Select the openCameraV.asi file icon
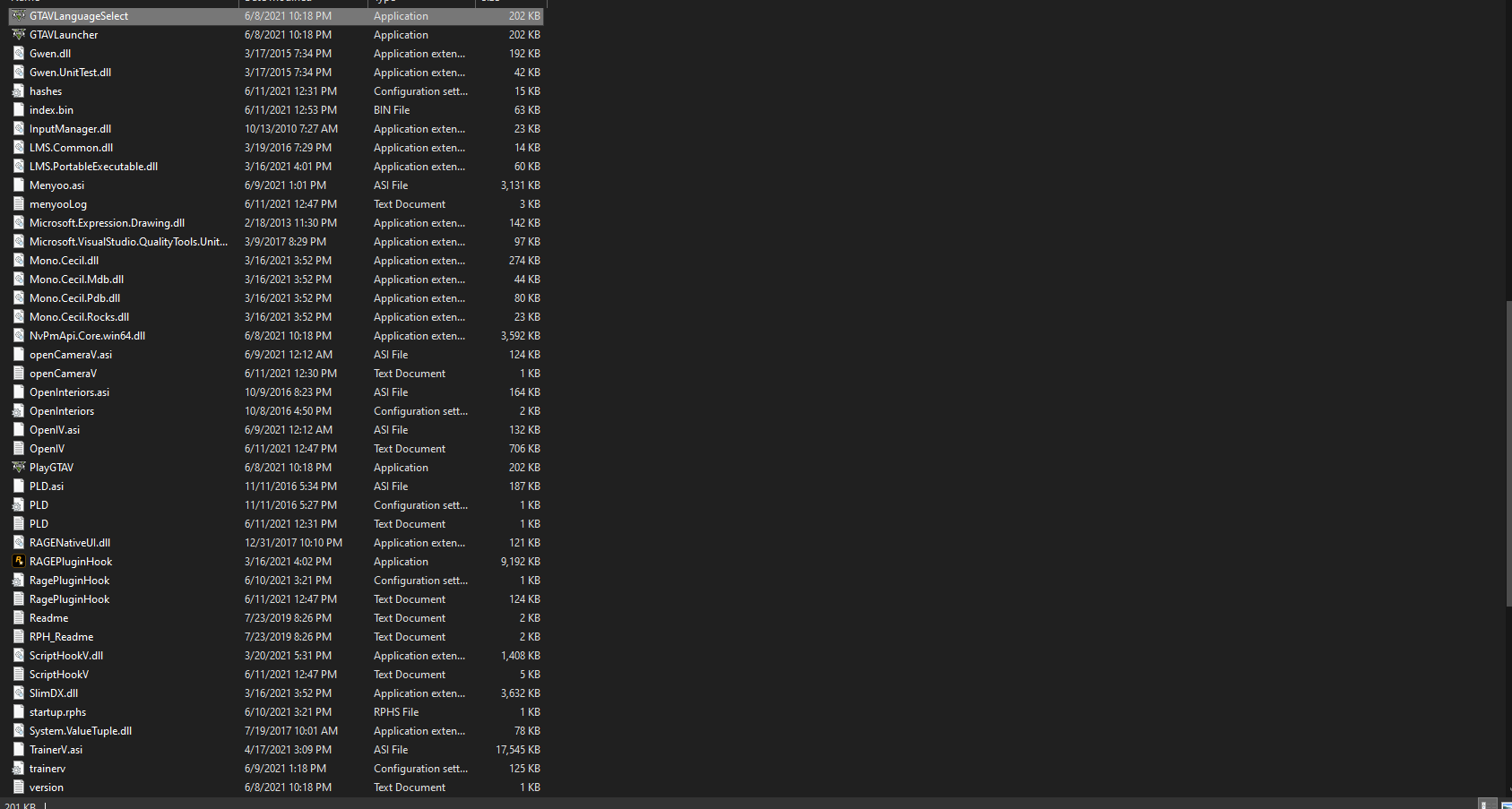Image resolution: width=1512 pixels, height=809 pixels. 18,355
